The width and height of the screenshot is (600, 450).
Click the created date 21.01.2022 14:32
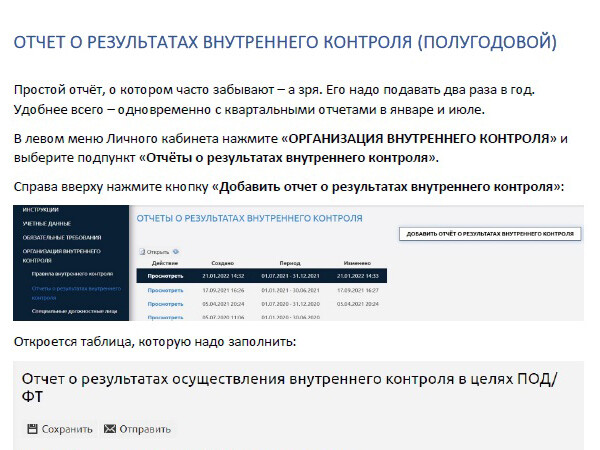click(x=223, y=276)
